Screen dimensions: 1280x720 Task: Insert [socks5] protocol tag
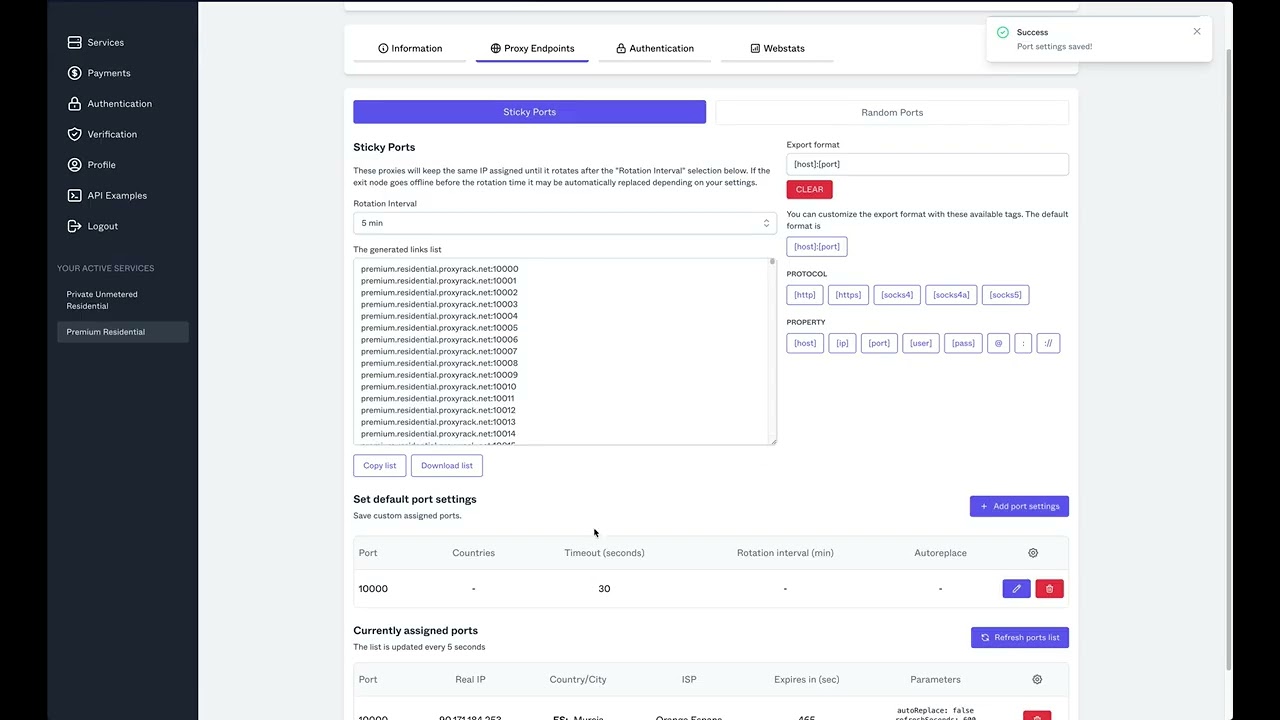[x=1005, y=295]
